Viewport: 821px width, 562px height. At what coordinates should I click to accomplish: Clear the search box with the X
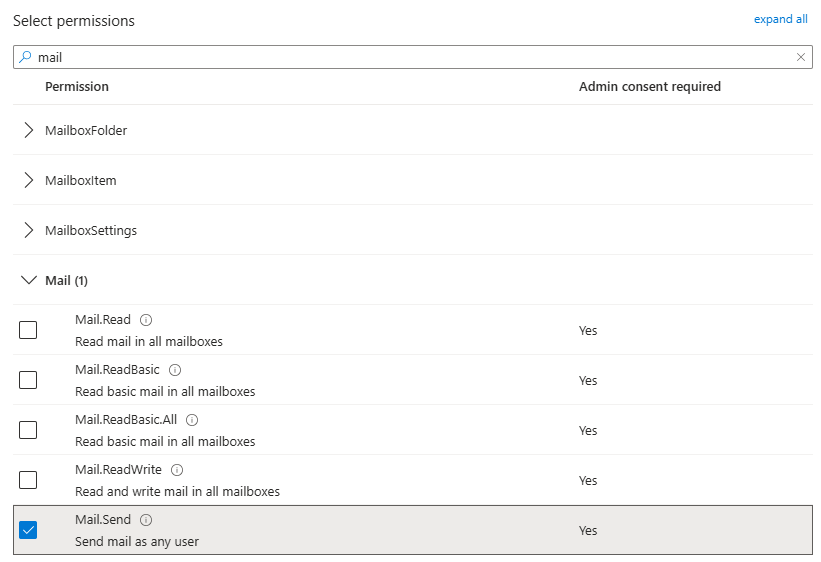[801, 57]
